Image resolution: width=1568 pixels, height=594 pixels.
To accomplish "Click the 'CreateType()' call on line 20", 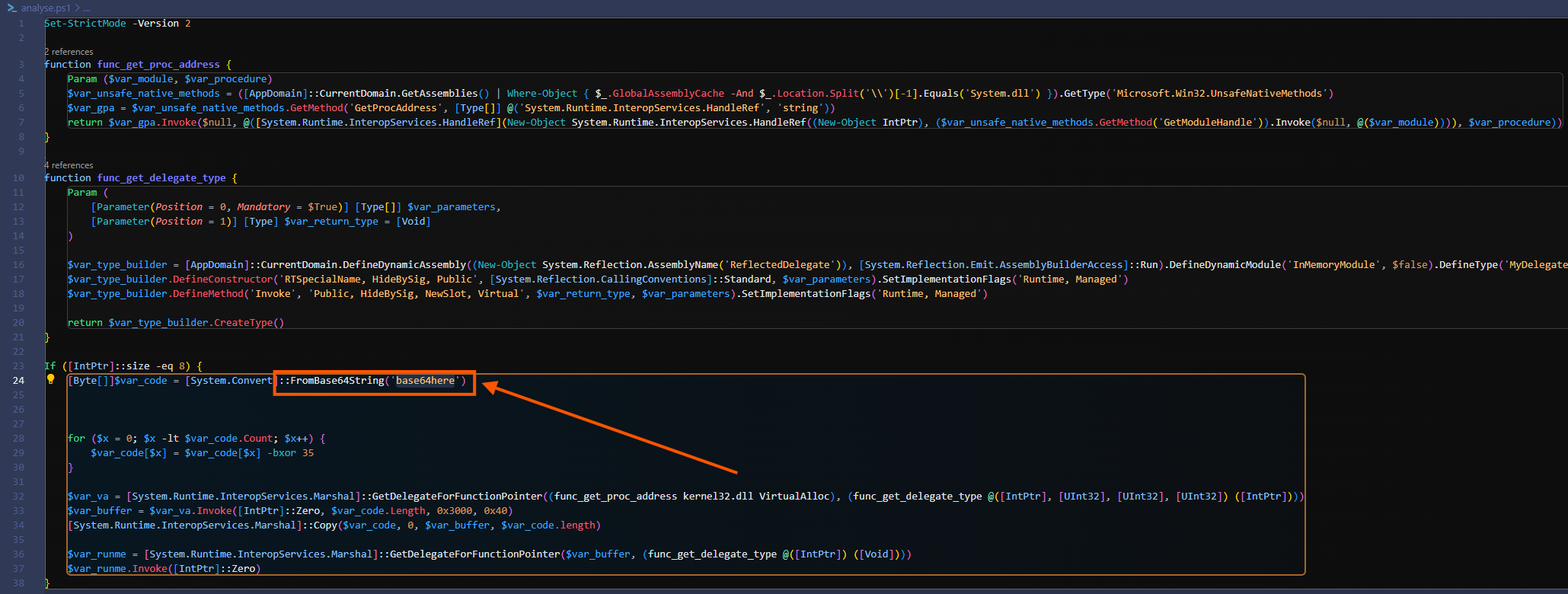I will pyautogui.click(x=249, y=323).
